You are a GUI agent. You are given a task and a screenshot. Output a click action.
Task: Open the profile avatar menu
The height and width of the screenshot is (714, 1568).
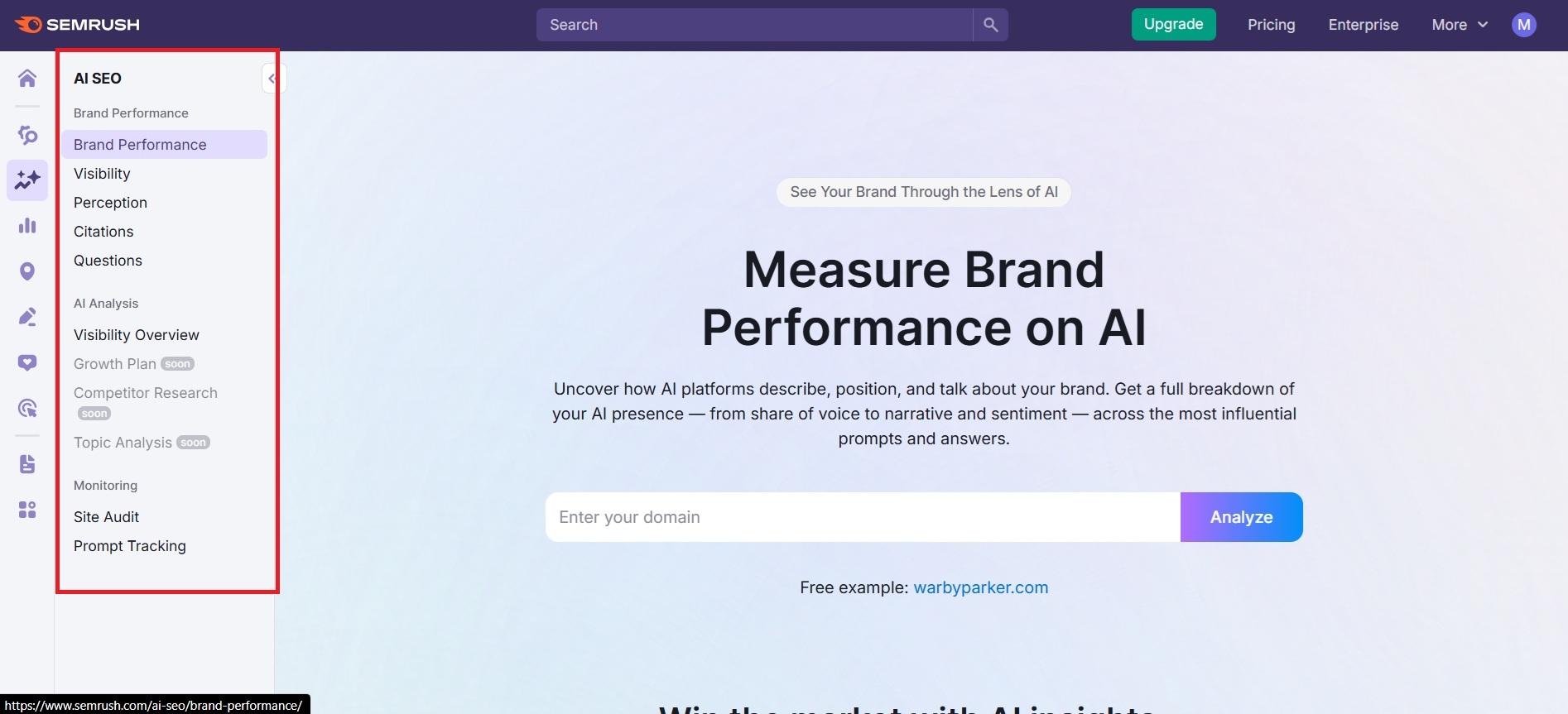pos(1523,24)
